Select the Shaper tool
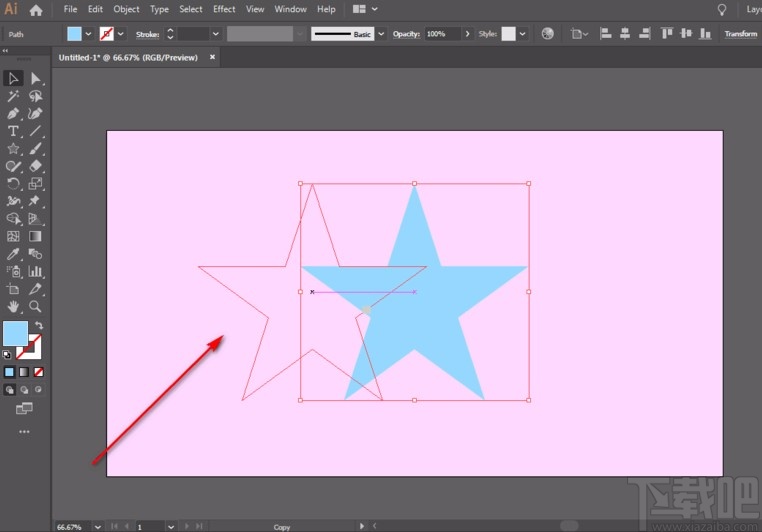 click(13, 166)
